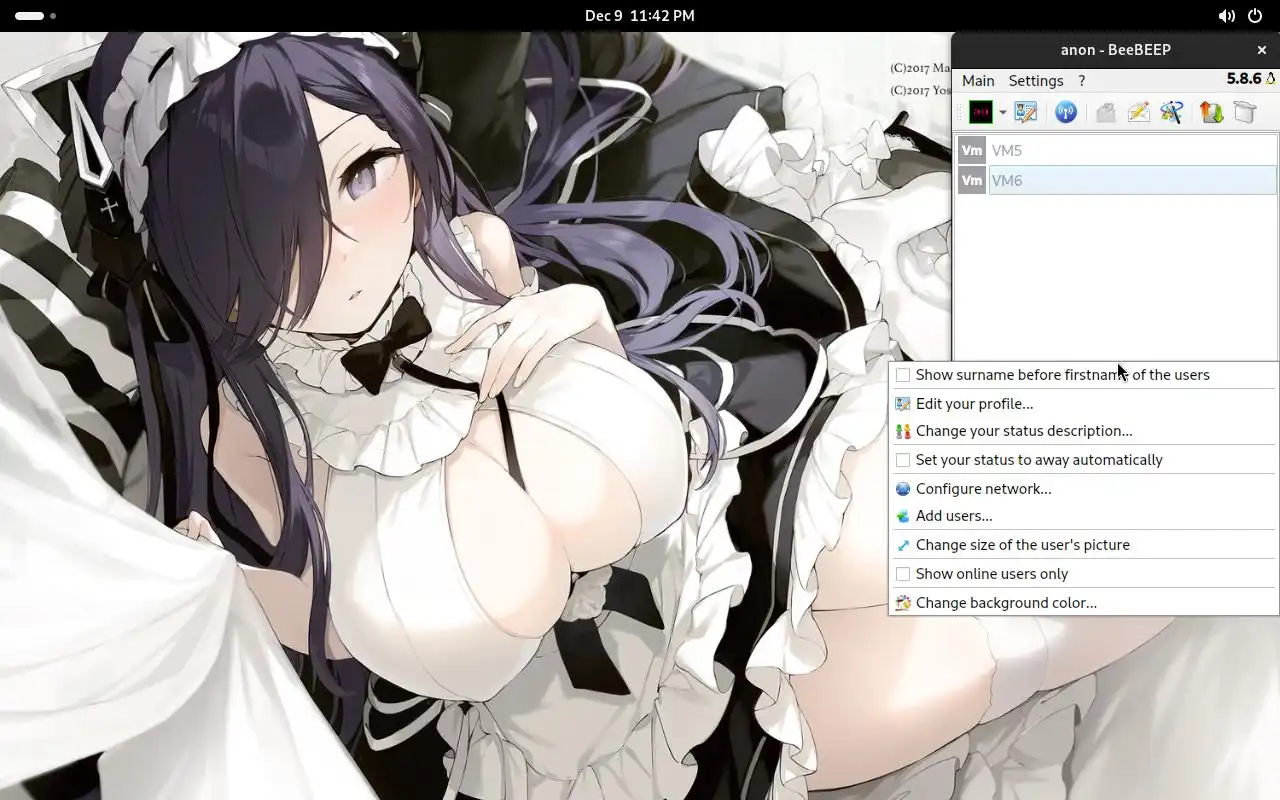Open the edit profile toolbar icon
Viewport: 1280px width, 800px height.
click(x=1026, y=112)
